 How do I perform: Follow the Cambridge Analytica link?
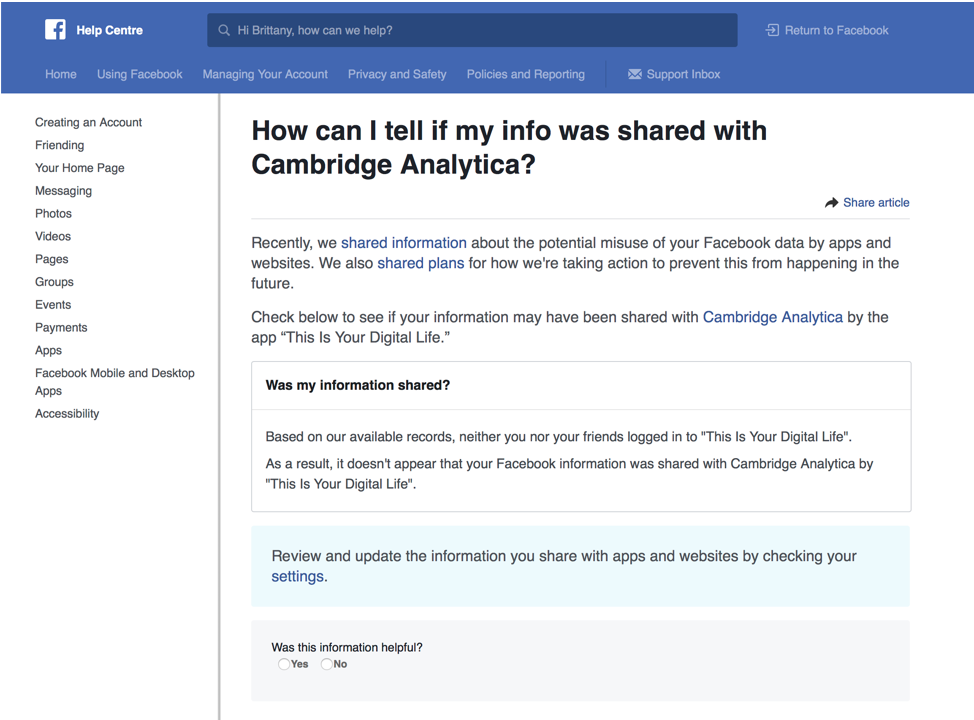[773, 317]
